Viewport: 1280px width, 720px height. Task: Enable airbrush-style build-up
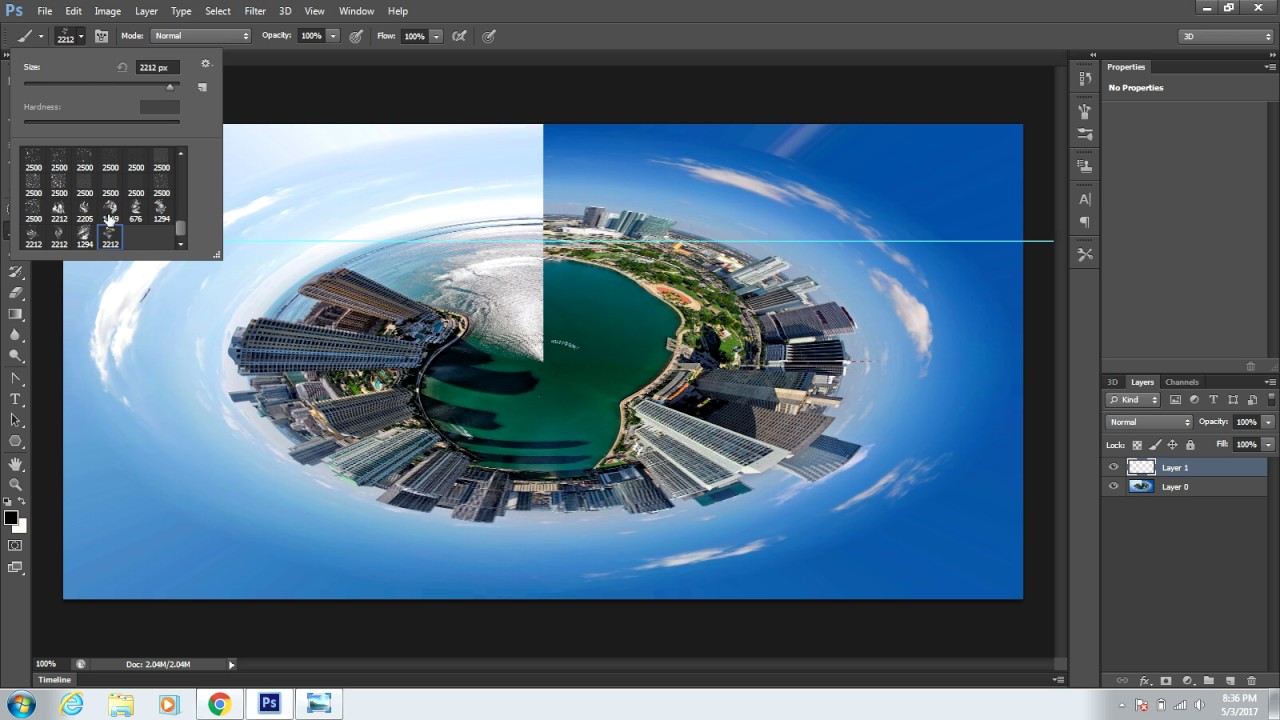pyautogui.click(x=459, y=36)
